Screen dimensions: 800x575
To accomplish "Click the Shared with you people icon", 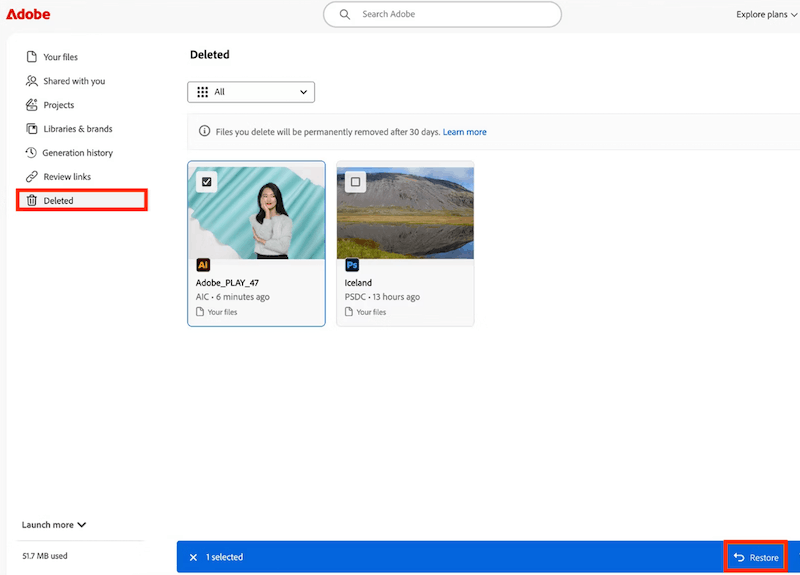I will click(x=32, y=81).
